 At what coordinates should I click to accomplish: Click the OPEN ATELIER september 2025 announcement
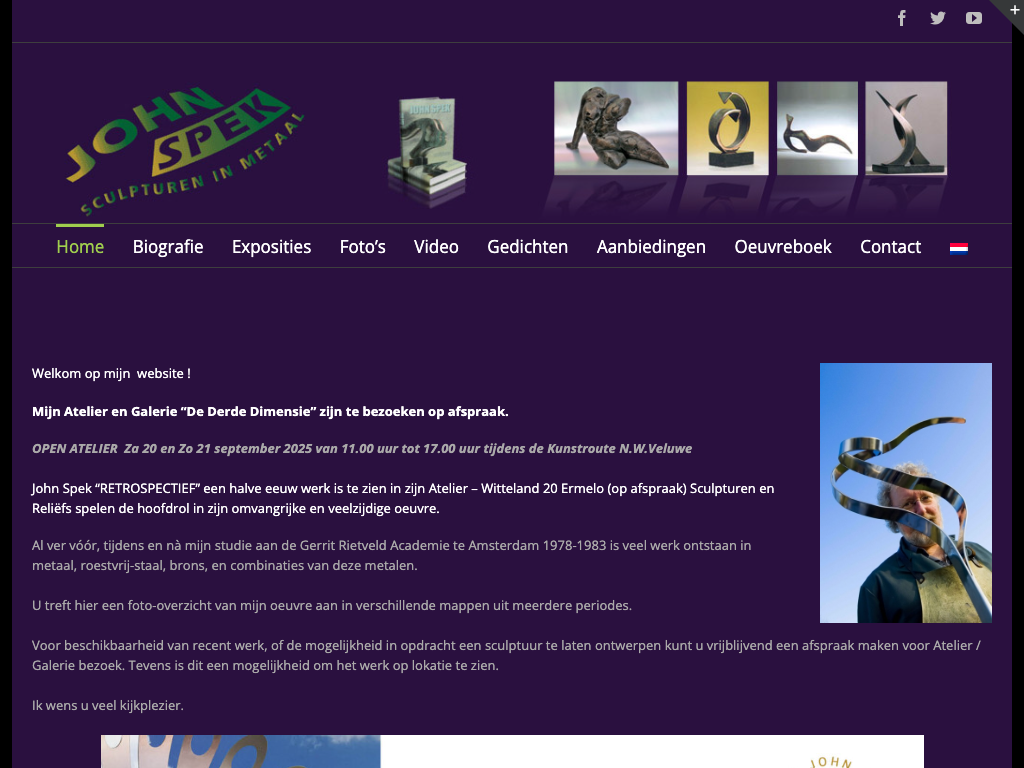pos(362,449)
